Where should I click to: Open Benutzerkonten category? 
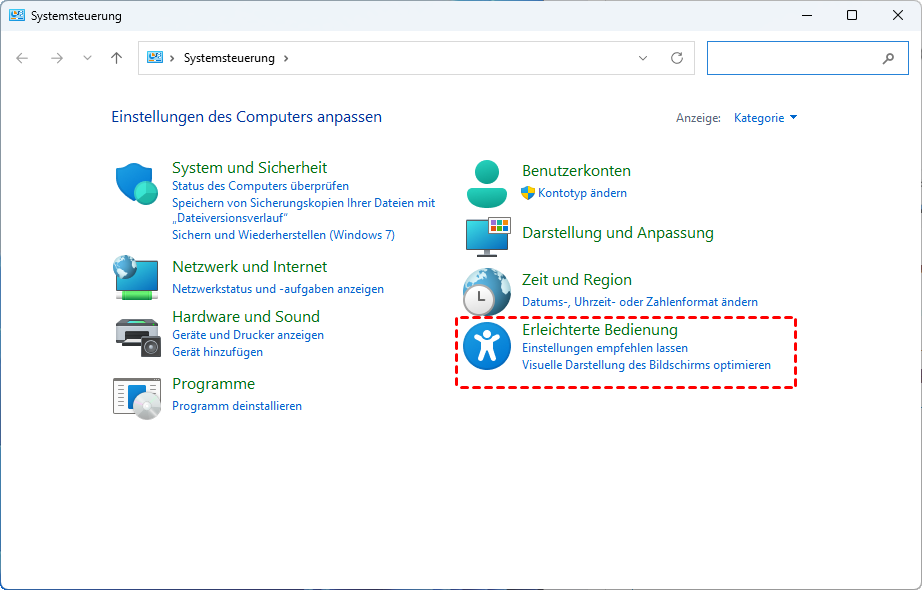coord(576,171)
